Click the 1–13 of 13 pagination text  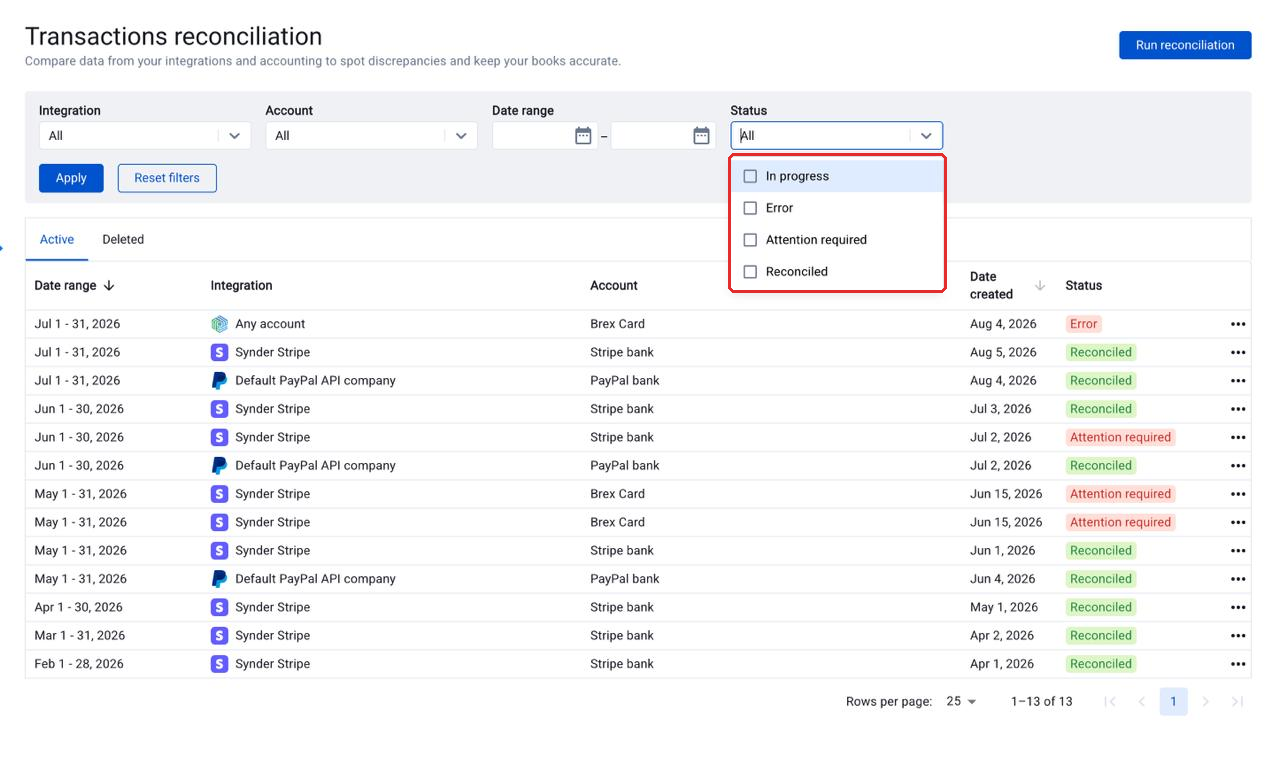click(x=1041, y=702)
